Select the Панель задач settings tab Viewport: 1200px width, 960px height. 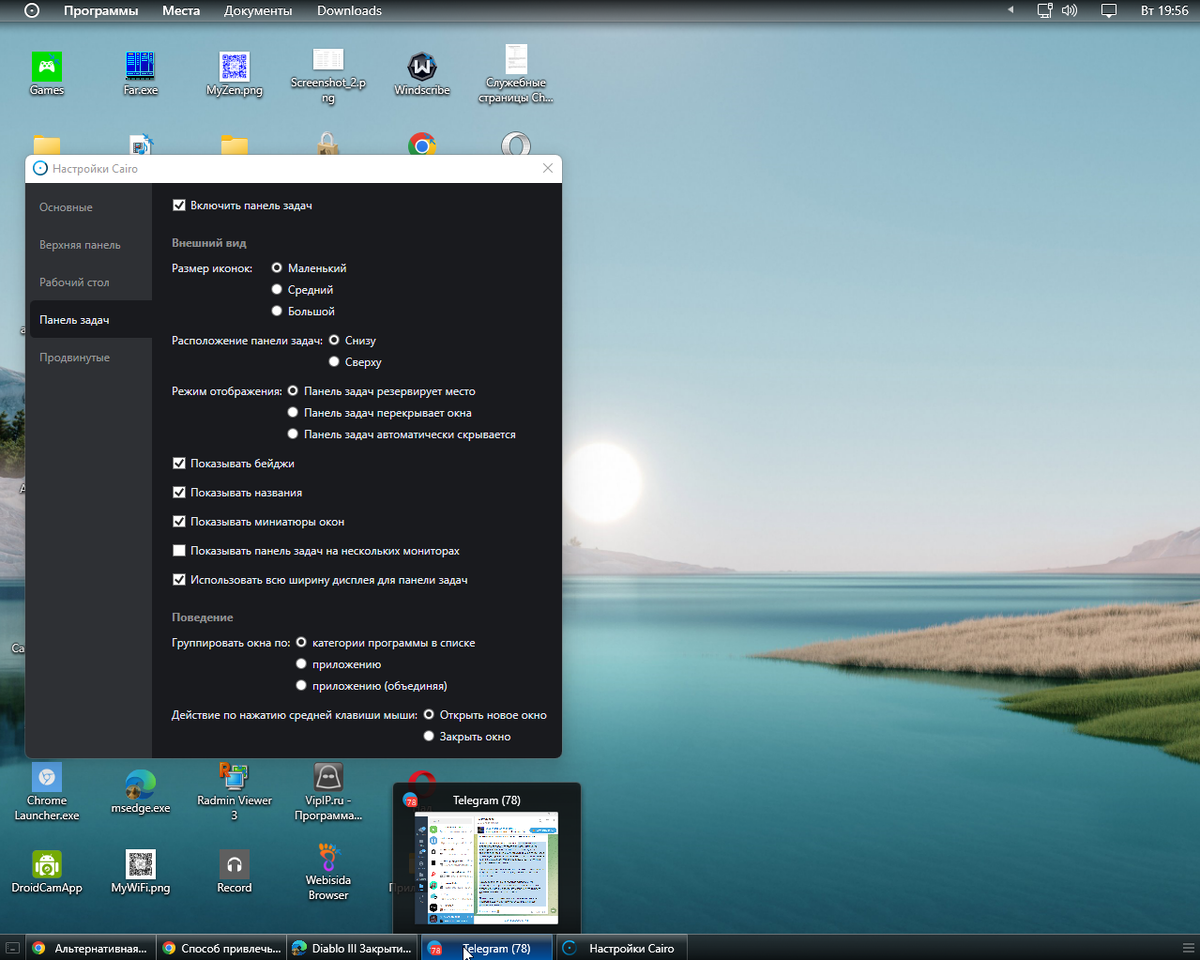[x=91, y=319]
